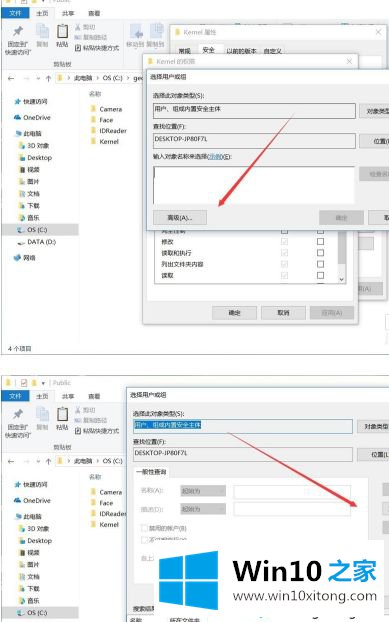Click 取消 in the Kernel 的权限 dialog

pyautogui.click(x=283, y=313)
